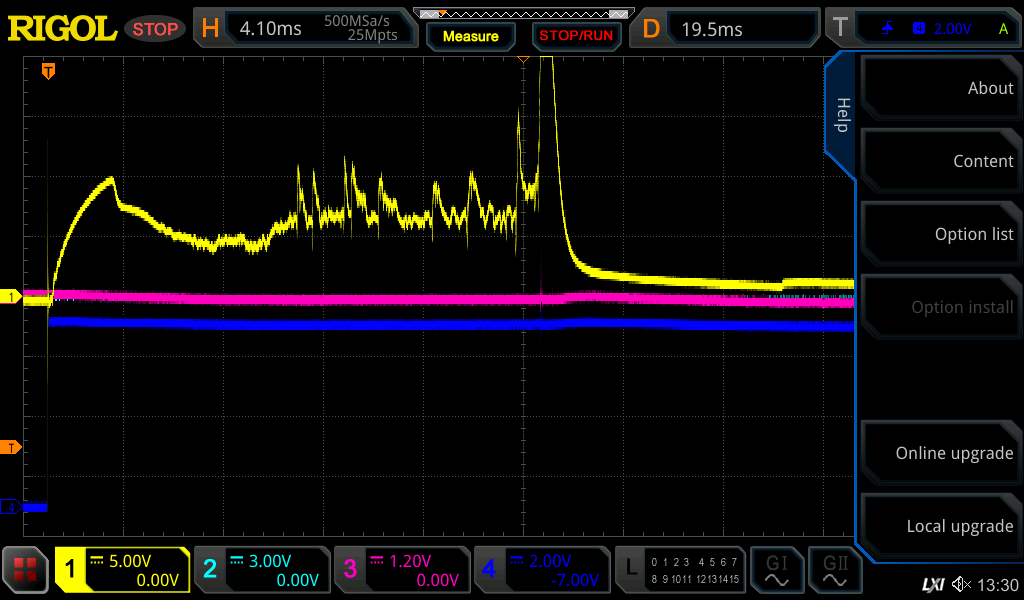The height and width of the screenshot is (600, 1024).
Task: Click the GI signal generator icon
Action: (776, 570)
